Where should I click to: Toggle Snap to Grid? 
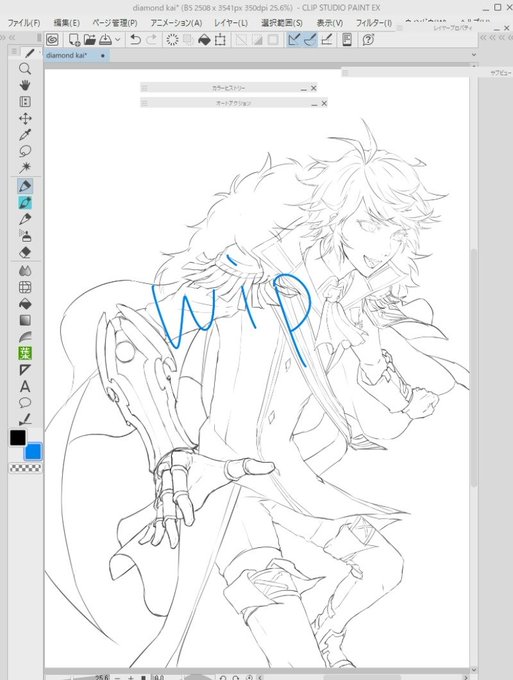(x=326, y=40)
